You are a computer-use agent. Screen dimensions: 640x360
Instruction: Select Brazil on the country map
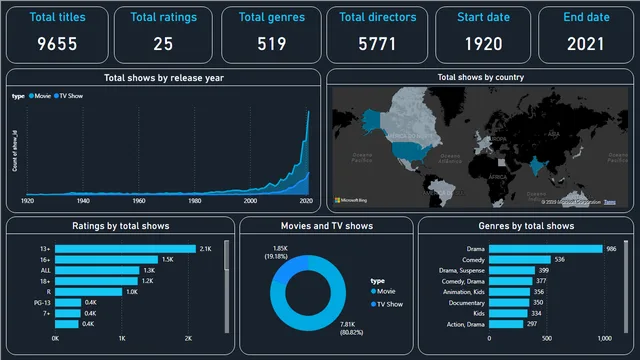pyautogui.click(x=443, y=190)
